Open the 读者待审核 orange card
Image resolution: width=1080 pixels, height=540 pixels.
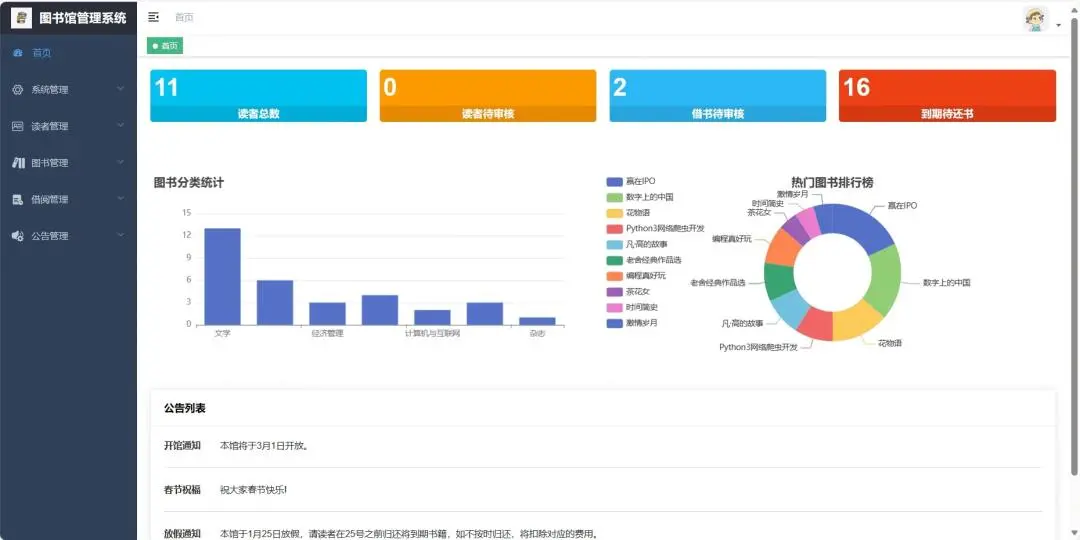tap(488, 96)
